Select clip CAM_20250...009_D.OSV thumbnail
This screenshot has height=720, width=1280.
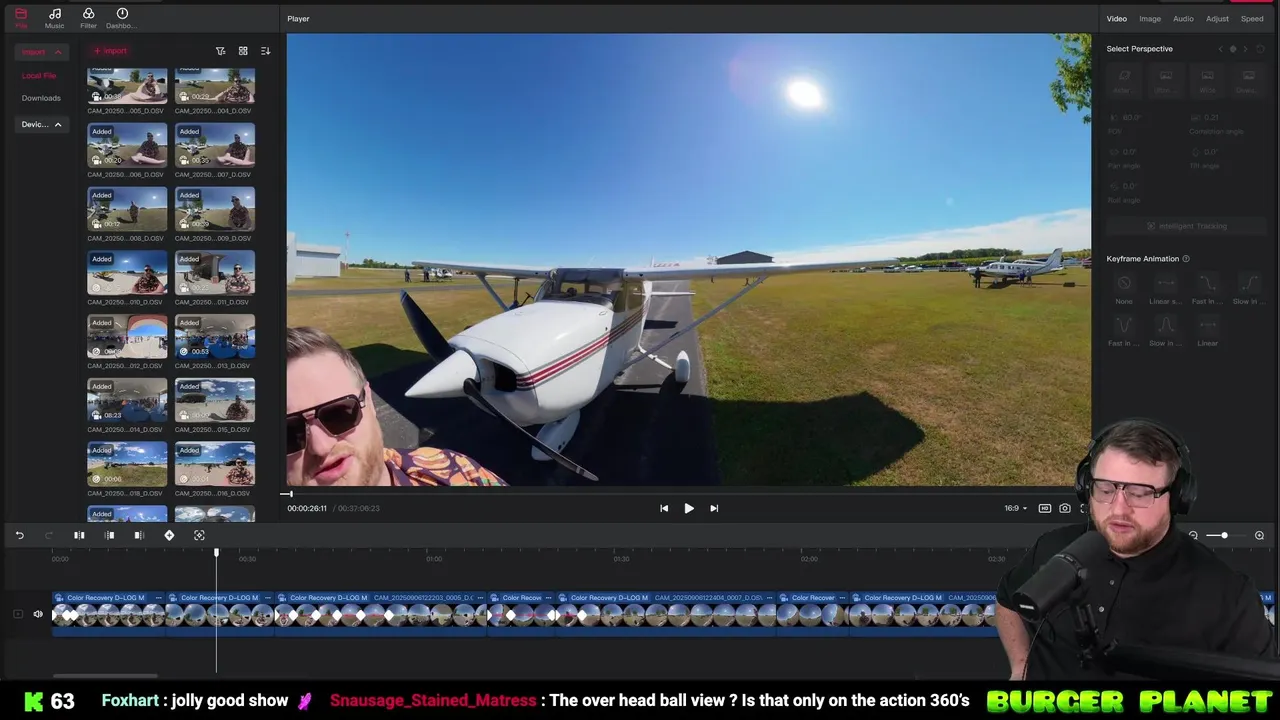coord(215,210)
